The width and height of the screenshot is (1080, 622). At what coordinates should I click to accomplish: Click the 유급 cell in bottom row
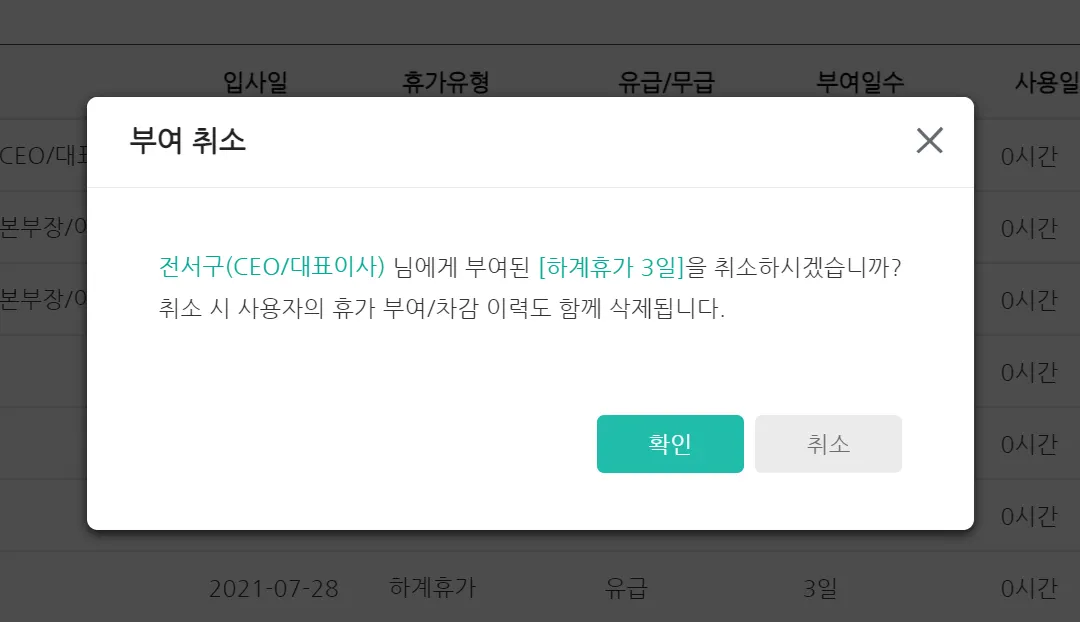[626, 588]
